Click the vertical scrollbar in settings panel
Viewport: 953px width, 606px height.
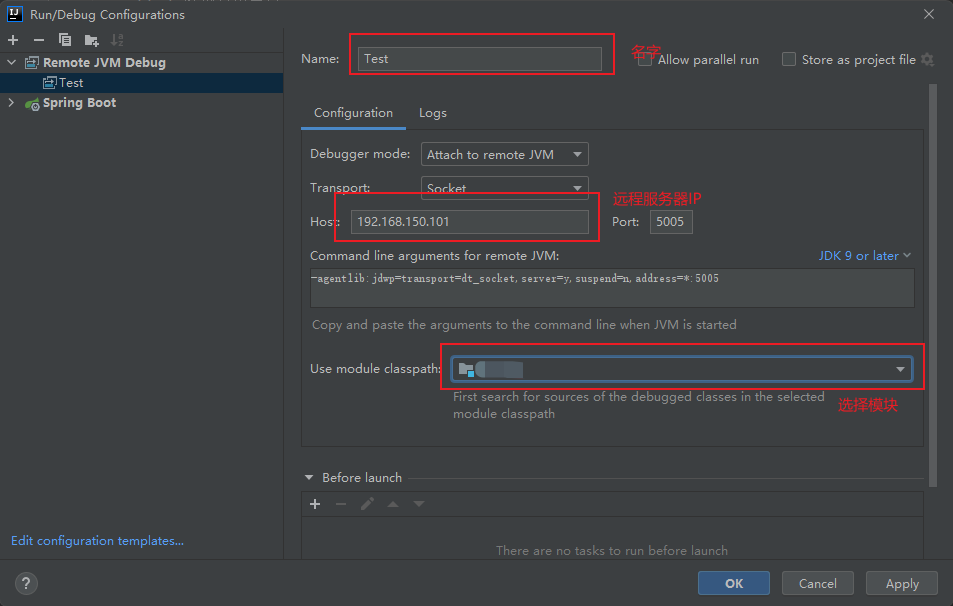click(933, 280)
